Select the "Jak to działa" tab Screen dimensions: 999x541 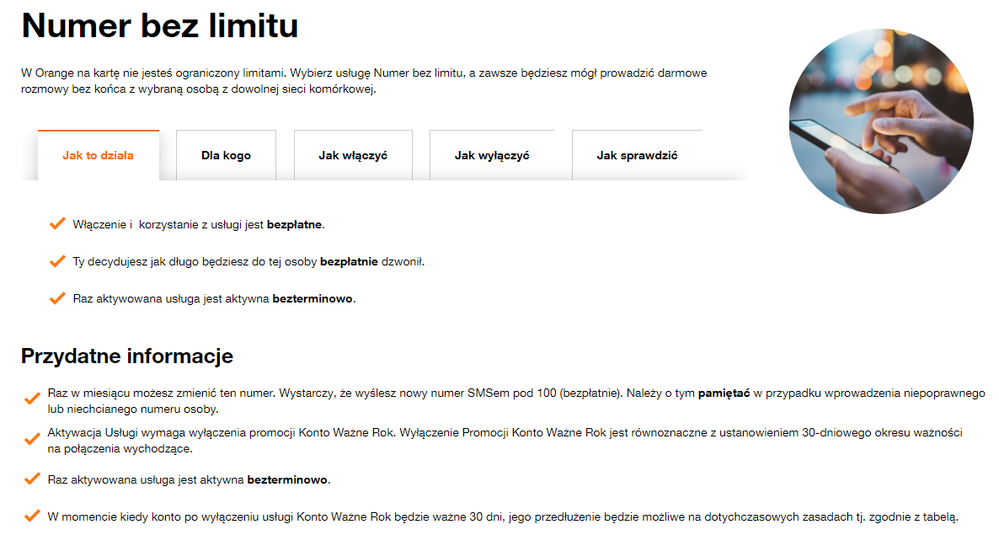[x=98, y=156]
